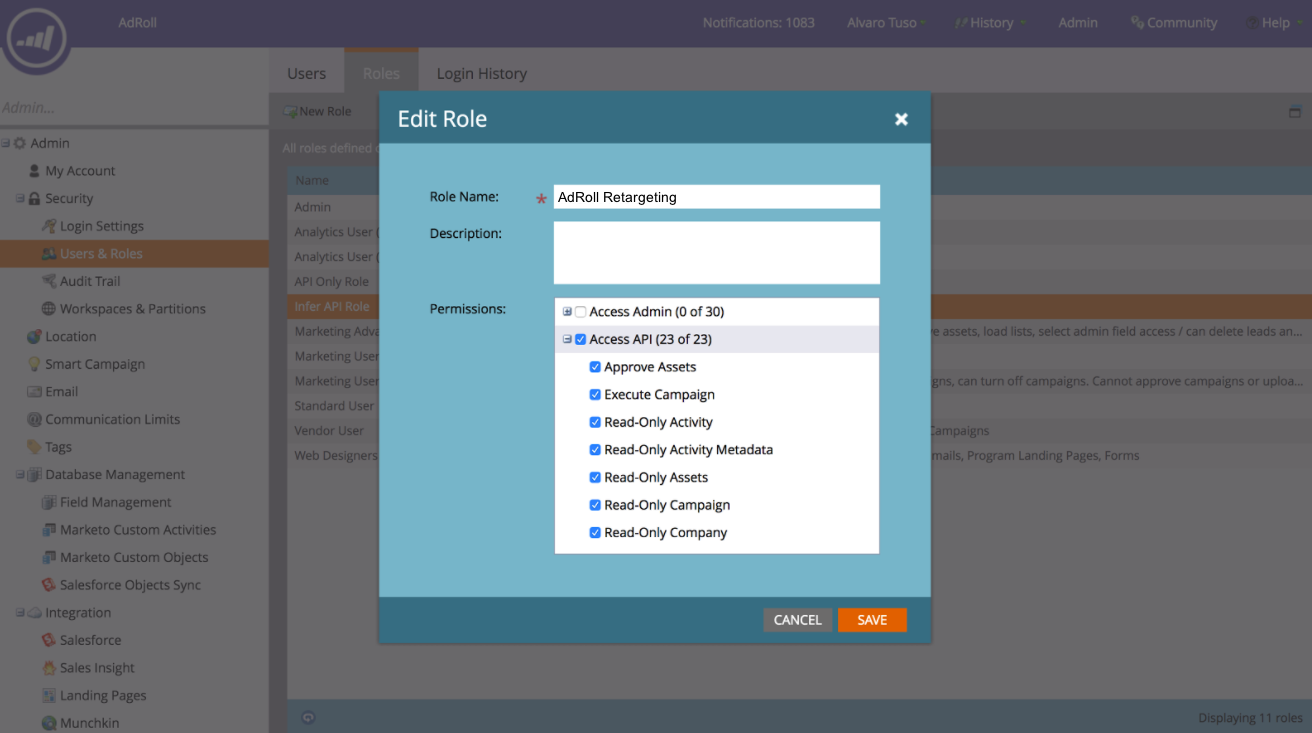Click the Landing Pages icon
The width and height of the screenshot is (1312, 733).
coord(49,695)
